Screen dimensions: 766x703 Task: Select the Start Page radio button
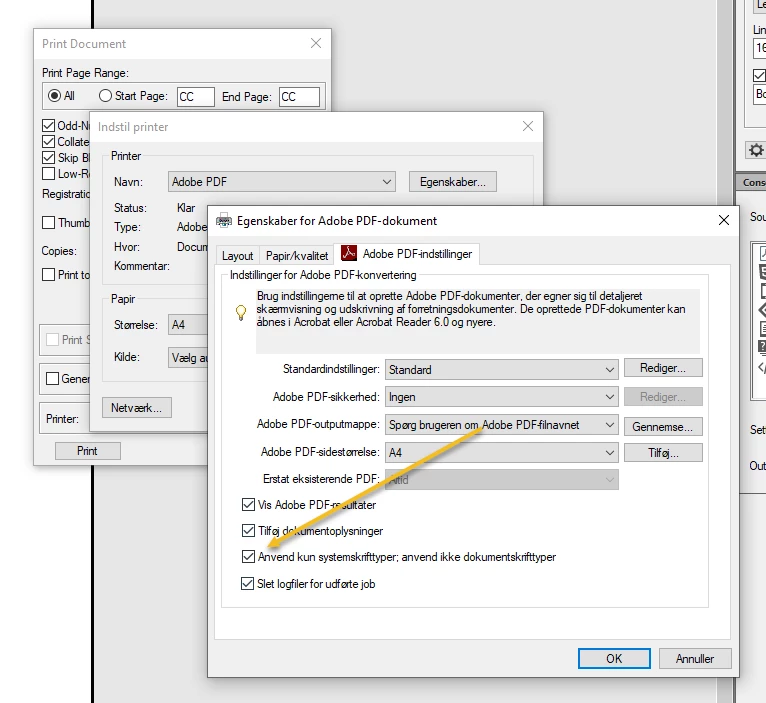(105, 95)
